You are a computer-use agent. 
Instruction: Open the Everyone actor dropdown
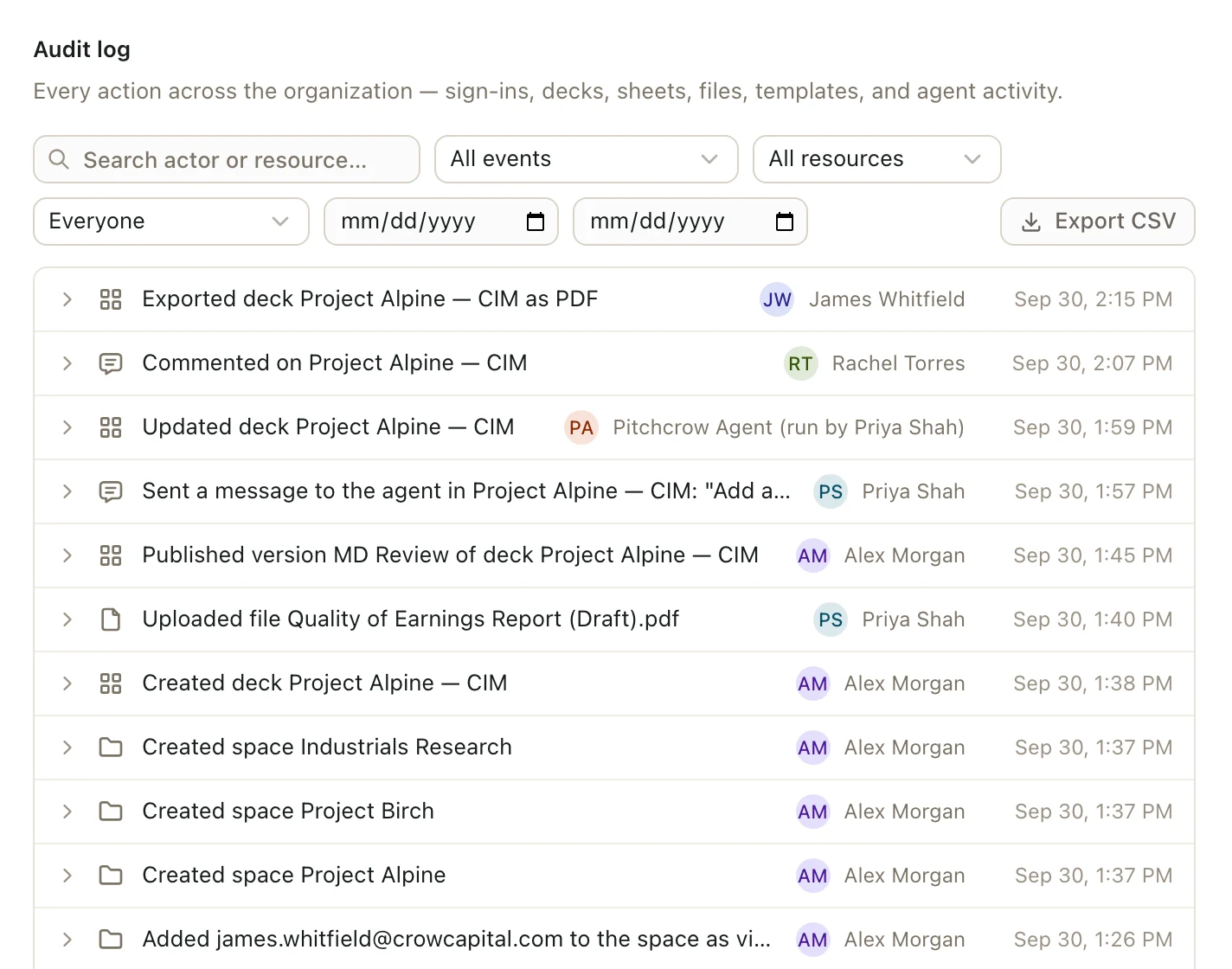pos(171,221)
